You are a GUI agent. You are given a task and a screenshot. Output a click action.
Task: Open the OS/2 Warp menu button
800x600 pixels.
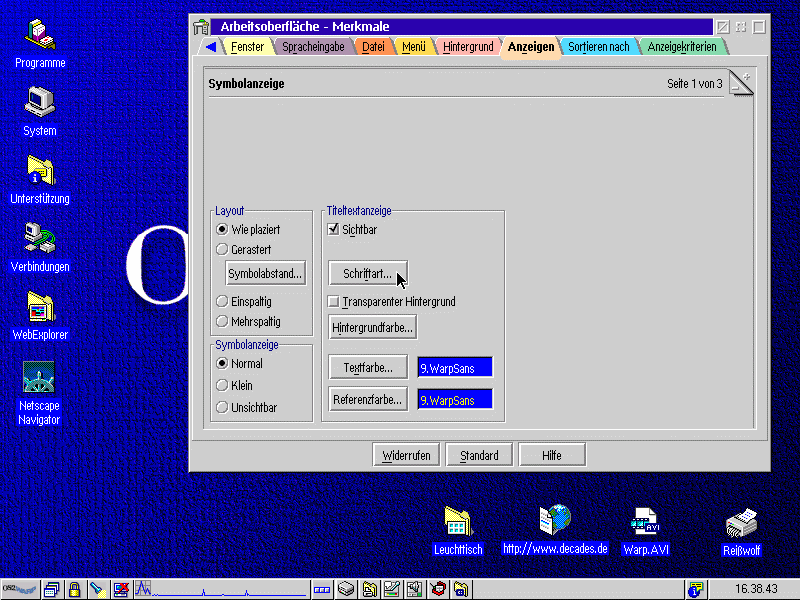click(19, 589)
